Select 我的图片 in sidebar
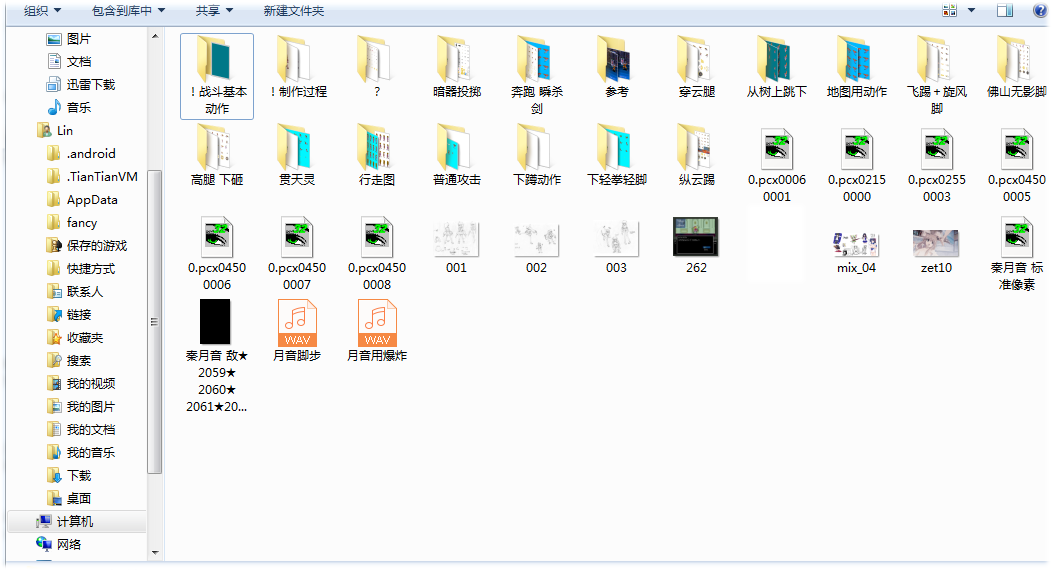Image resolution: width=1052 pixels, height=570 pixels. coord(81,406)
